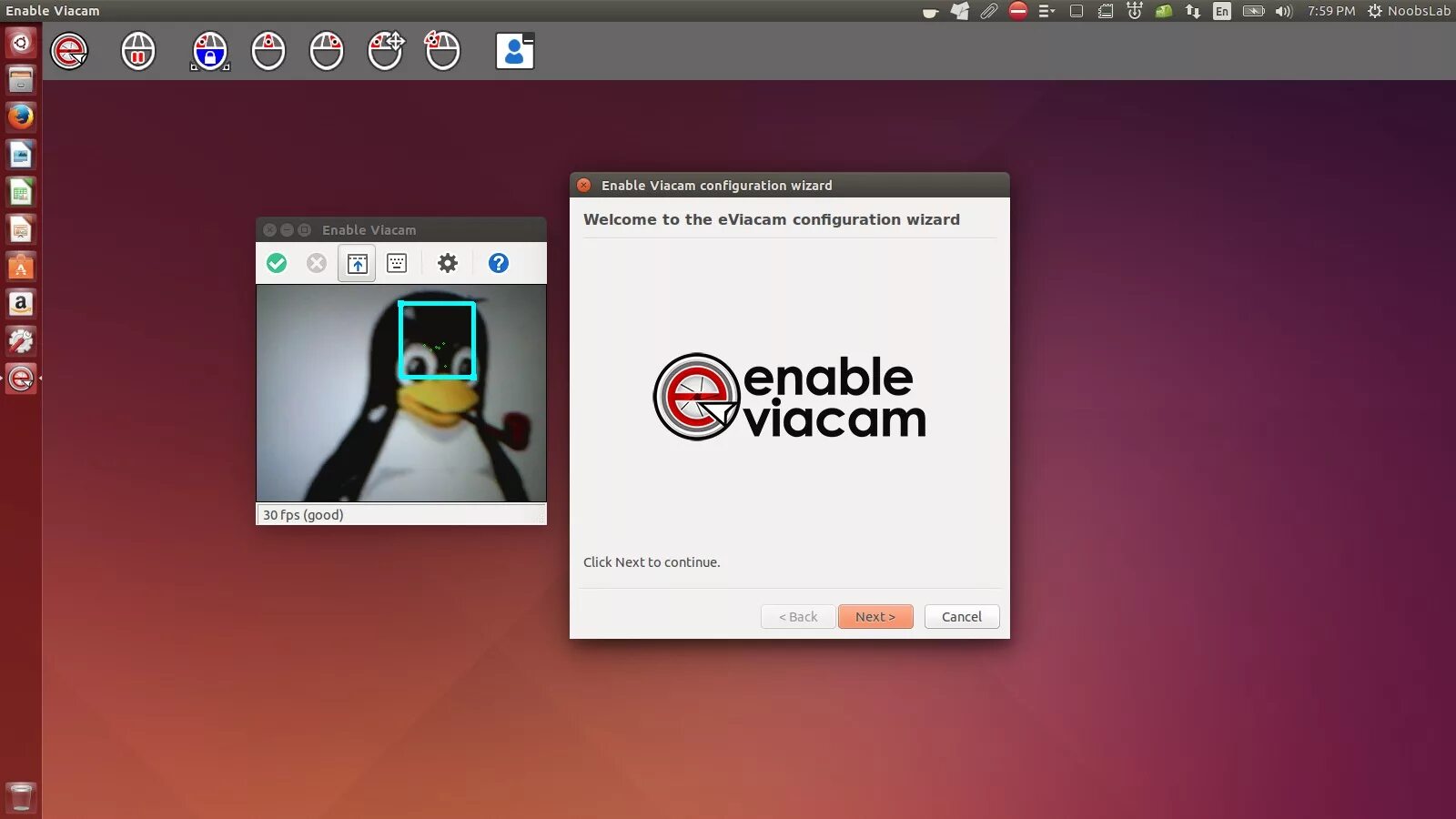Click Next in the configuration wizard
This screenshot has width=1456, height=819.
pos(875,616)
